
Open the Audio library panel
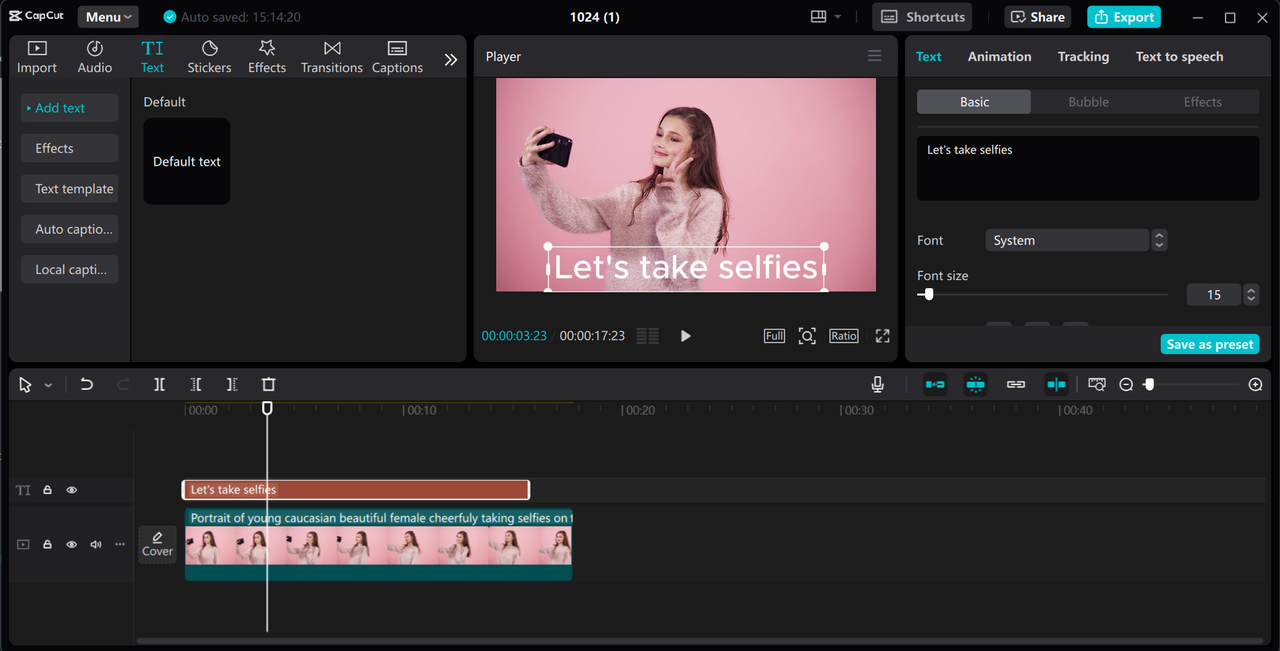95,57
